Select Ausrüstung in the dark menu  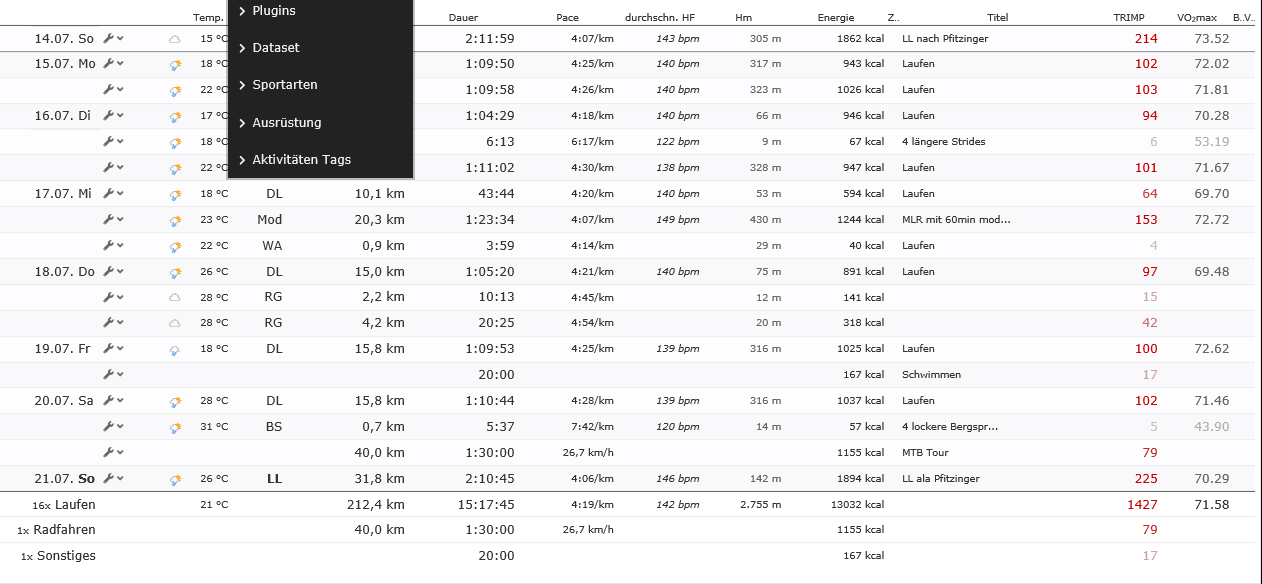286,123
